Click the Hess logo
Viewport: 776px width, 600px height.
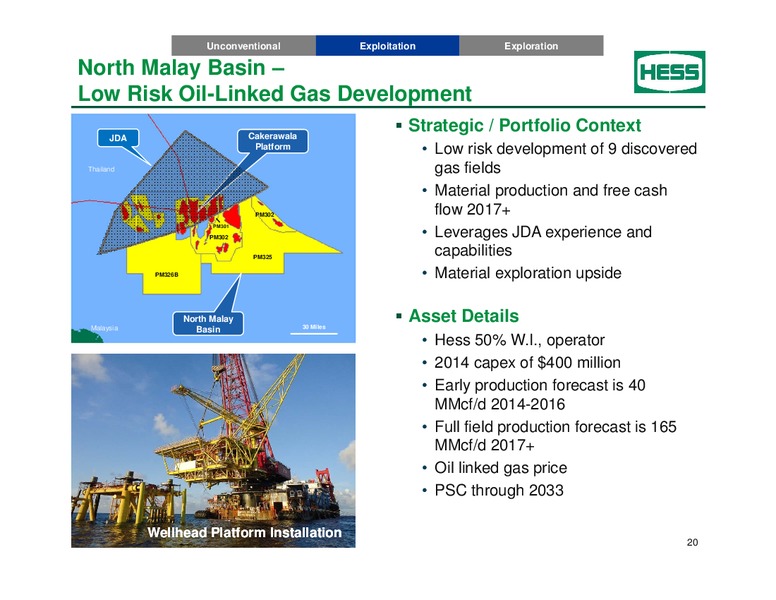pos(670,72)
